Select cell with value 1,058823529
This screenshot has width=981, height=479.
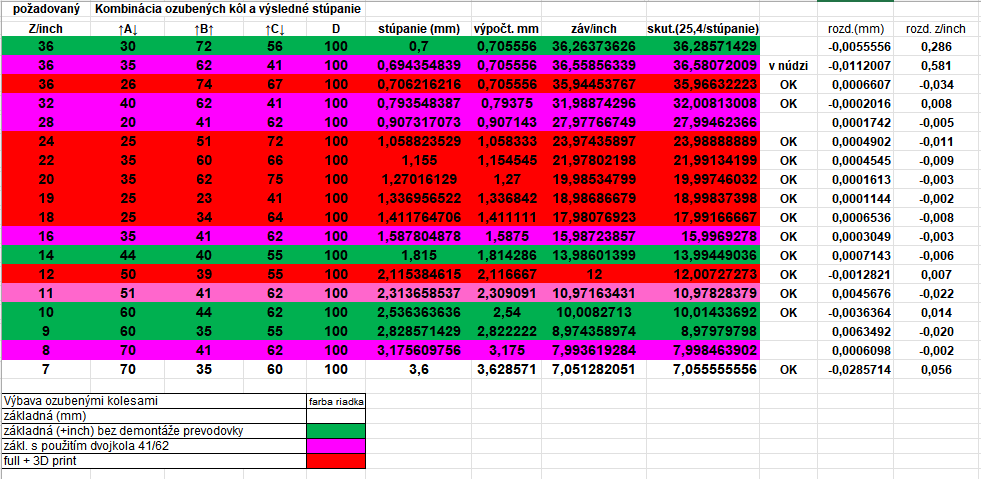tap(419, 141)
